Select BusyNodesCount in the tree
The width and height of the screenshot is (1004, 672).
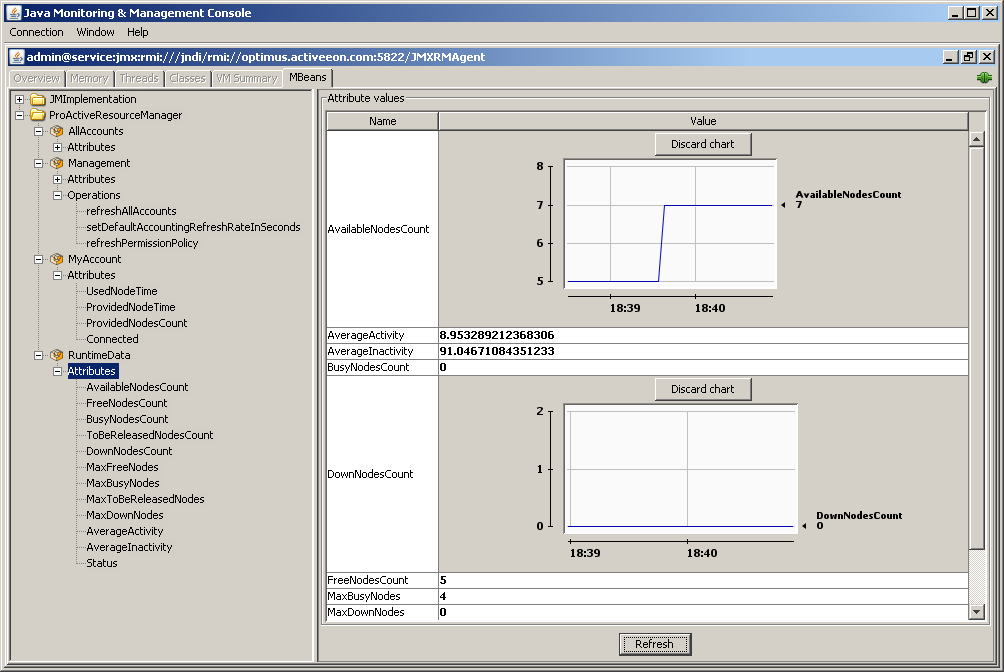point(127,420)
